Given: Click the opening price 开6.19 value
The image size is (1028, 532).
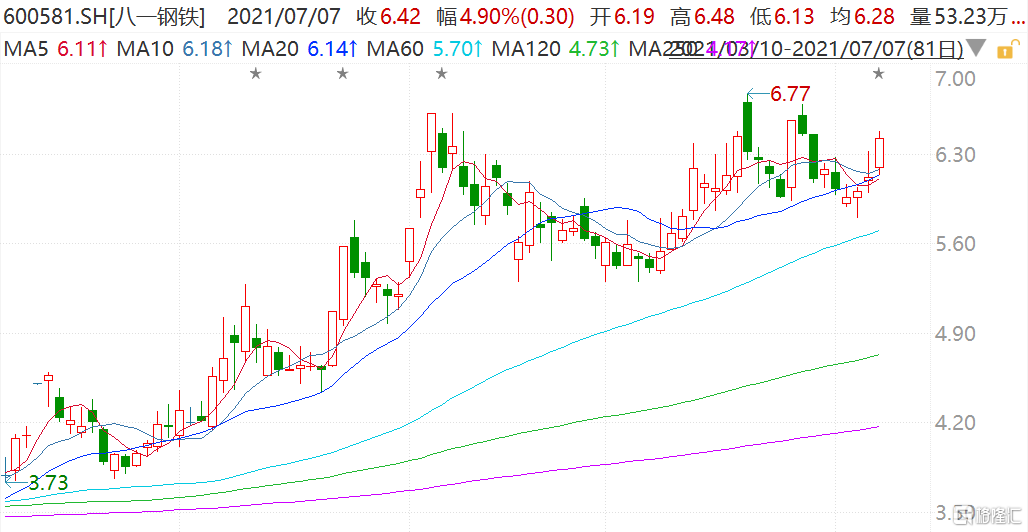Looking at the screenshot, I should coord(622,18).
